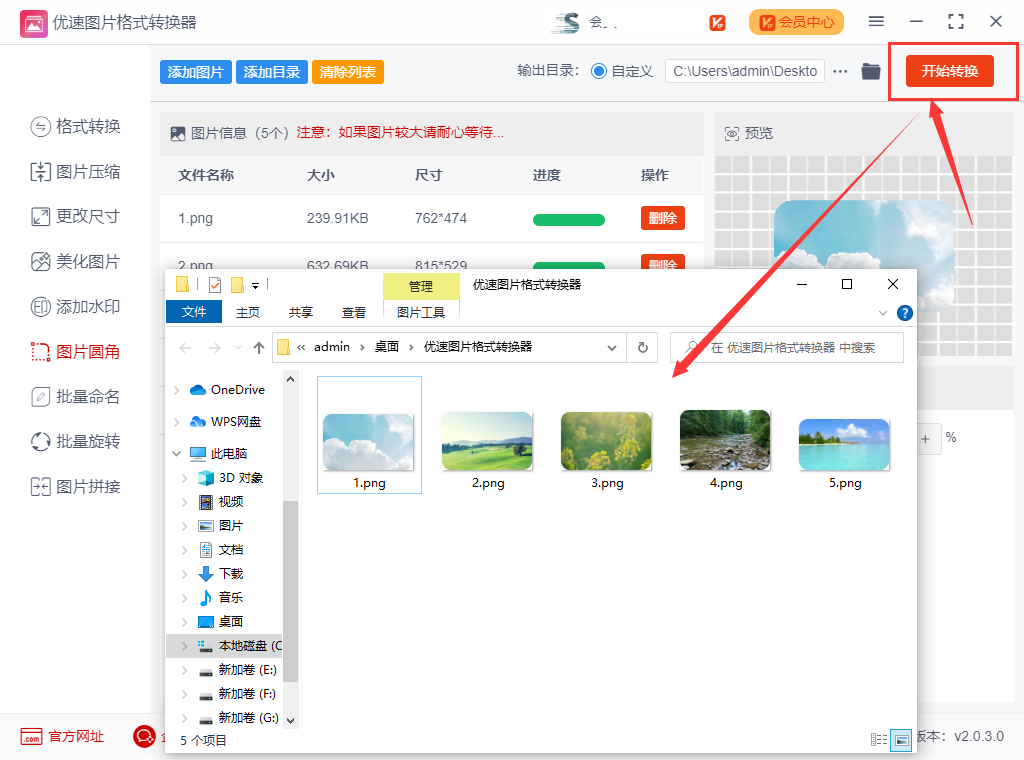
Task: Switch explorer to details view
Action: 879,740
